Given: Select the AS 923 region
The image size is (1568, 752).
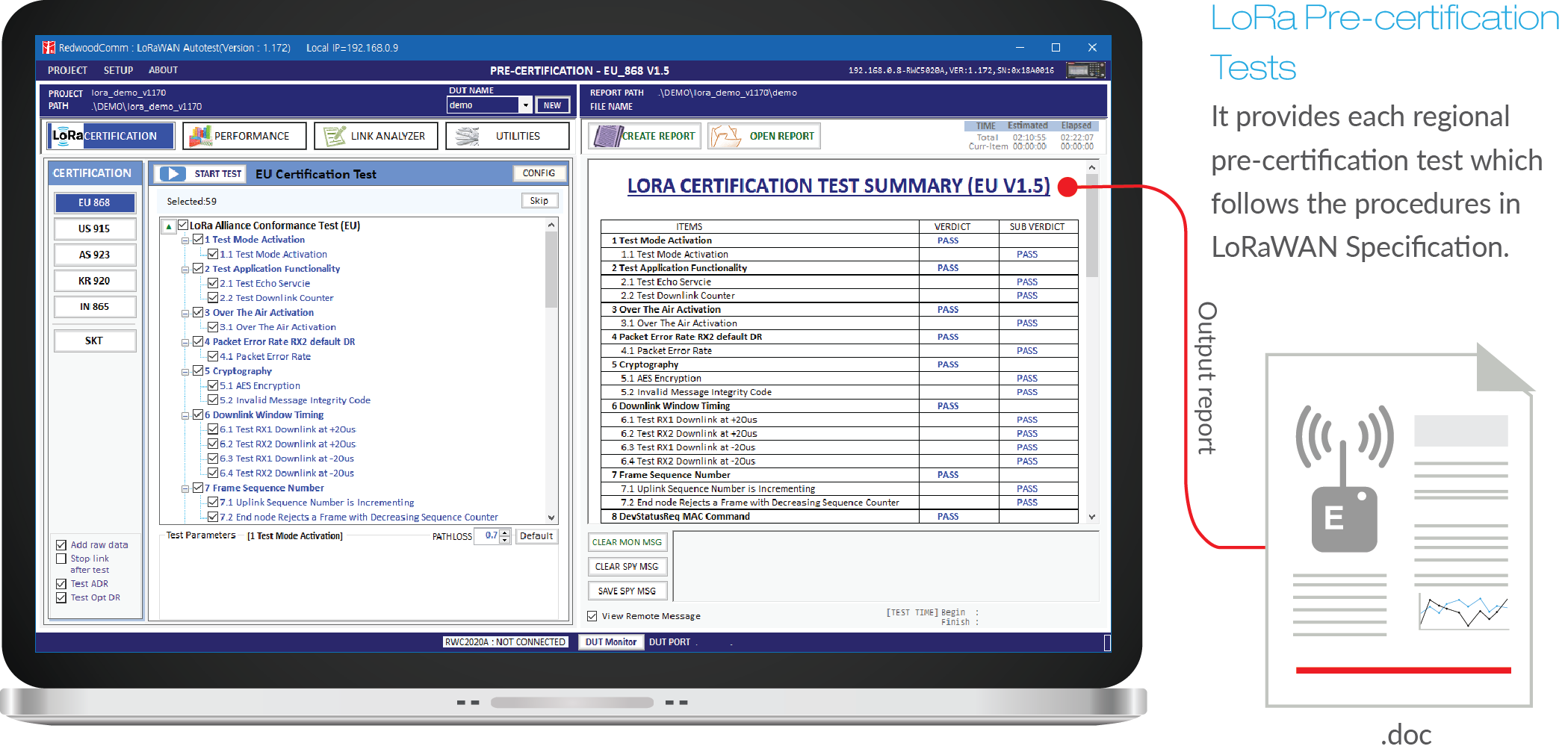Looking at the screenshot, I should tap(95, 255).
